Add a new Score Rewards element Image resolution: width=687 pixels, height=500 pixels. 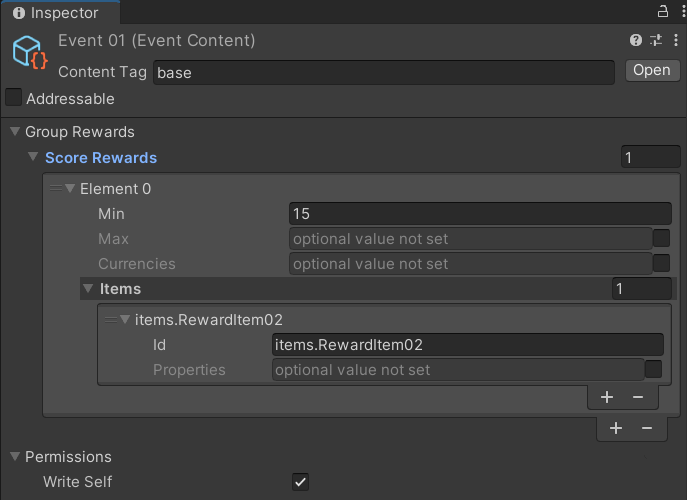[x=616, y=428]
